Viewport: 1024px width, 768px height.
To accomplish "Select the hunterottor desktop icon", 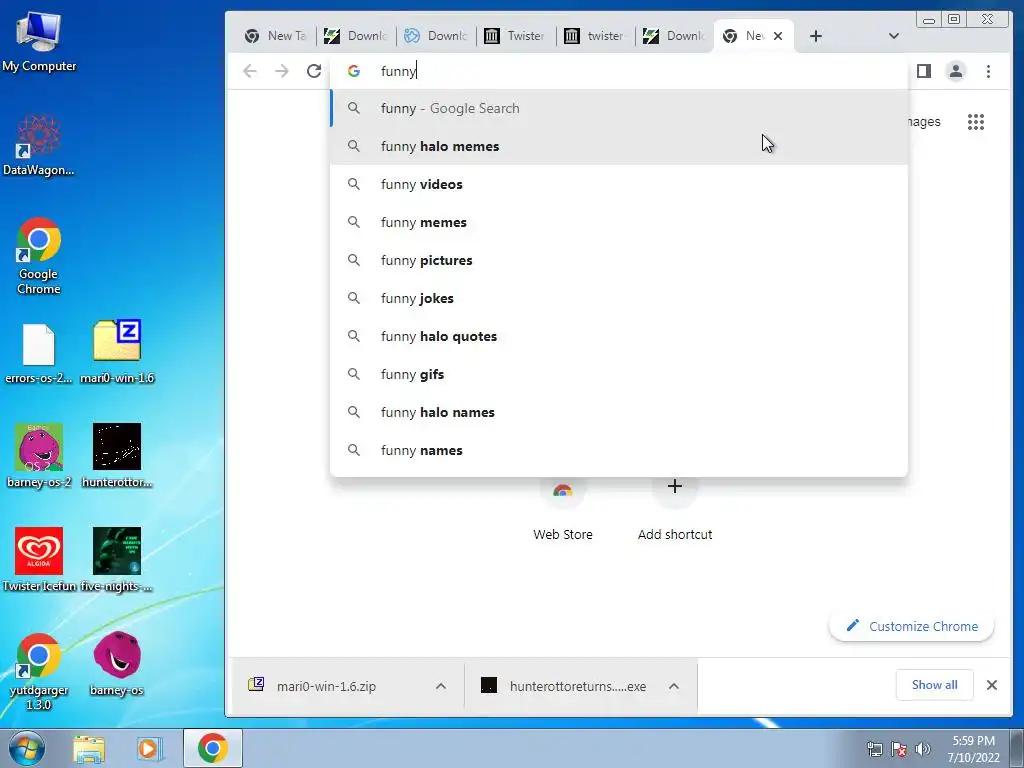I will (117, 456).
